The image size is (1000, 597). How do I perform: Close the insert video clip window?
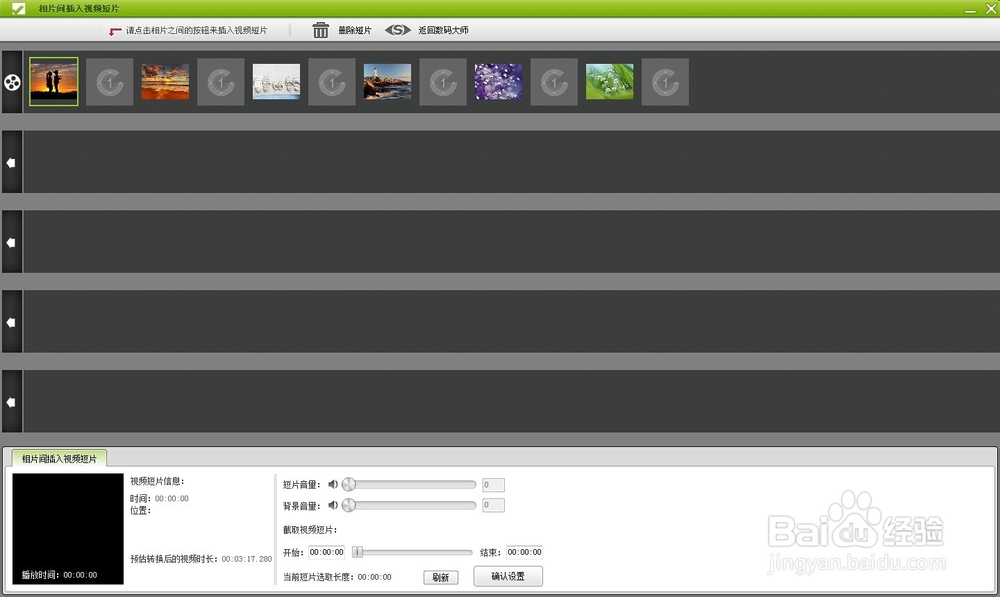990,8
